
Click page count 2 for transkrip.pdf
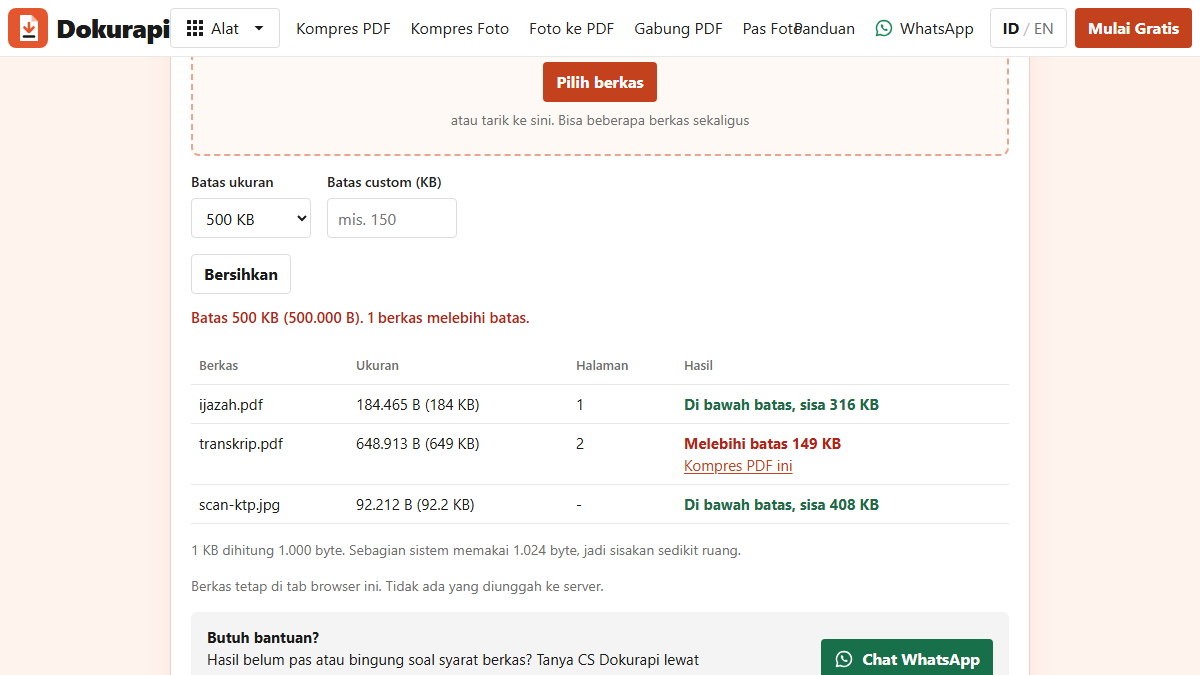click(x=580, y=443)
